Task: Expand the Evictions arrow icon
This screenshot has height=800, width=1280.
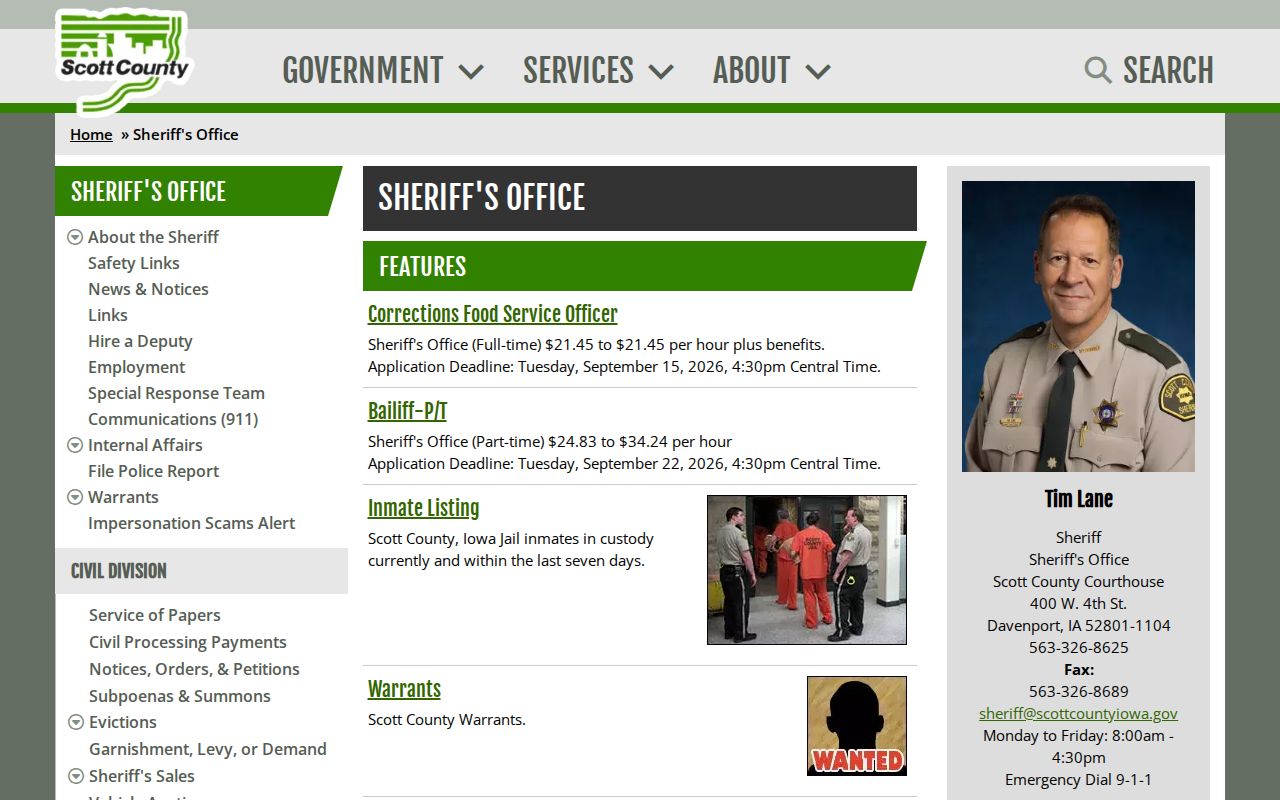Action: (x=76, y=722)
